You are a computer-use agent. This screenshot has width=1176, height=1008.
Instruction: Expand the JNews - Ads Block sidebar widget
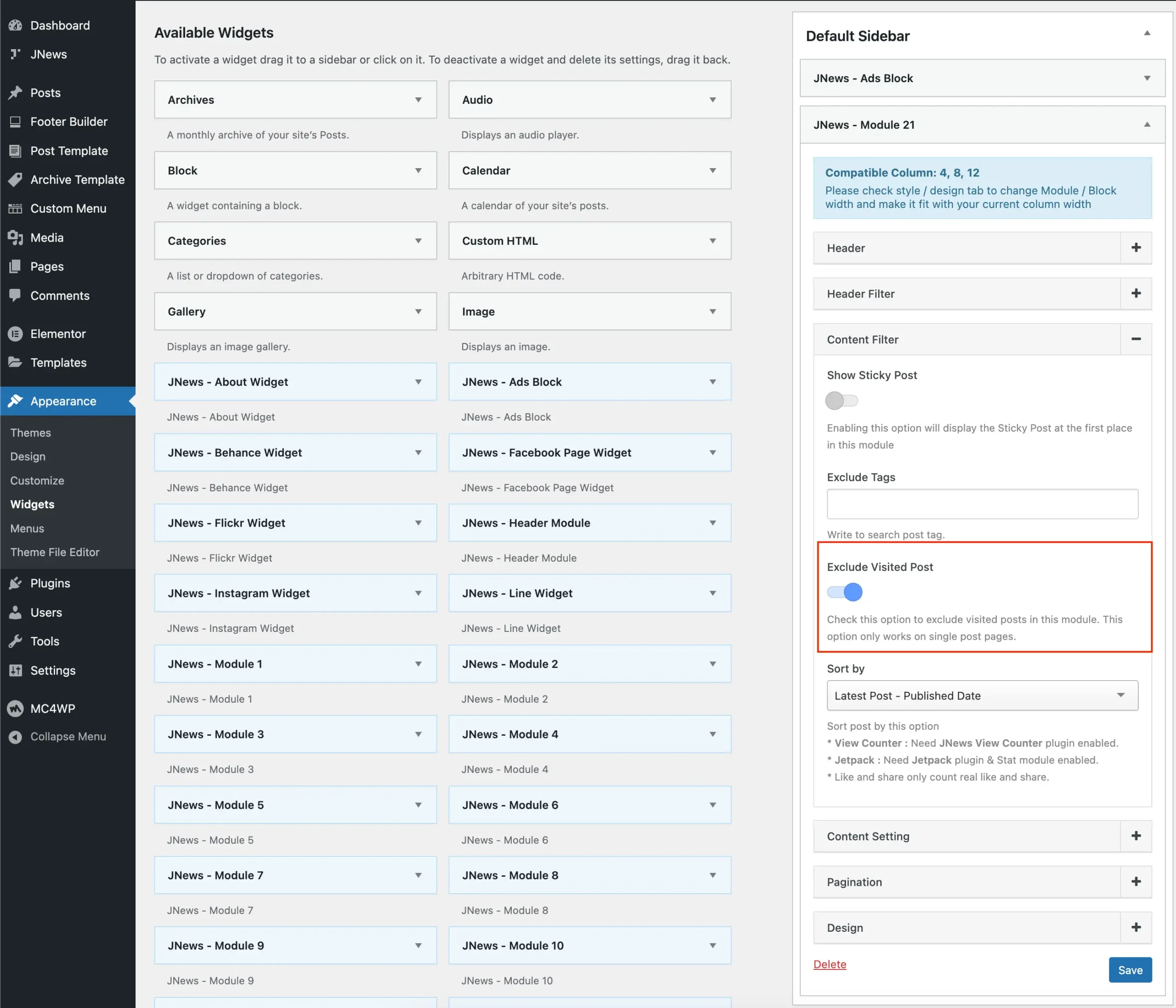1147,78
